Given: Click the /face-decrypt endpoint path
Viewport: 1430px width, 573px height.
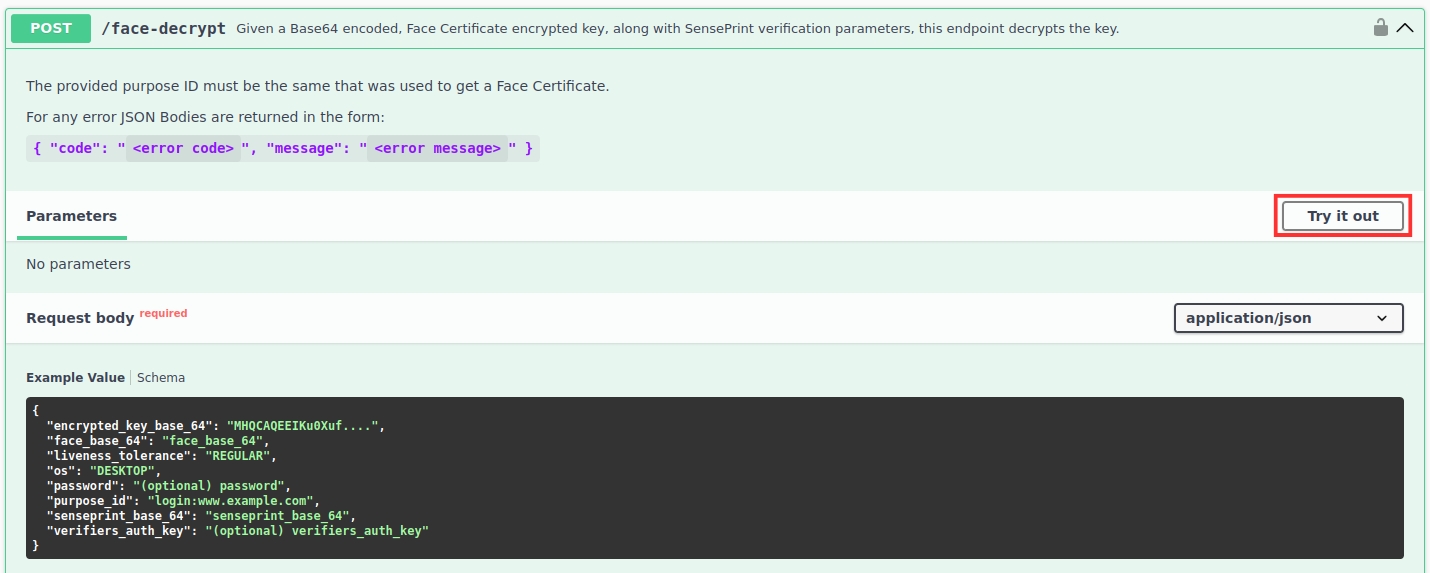Looking at the screenshot, I should [x=164, y=29].
